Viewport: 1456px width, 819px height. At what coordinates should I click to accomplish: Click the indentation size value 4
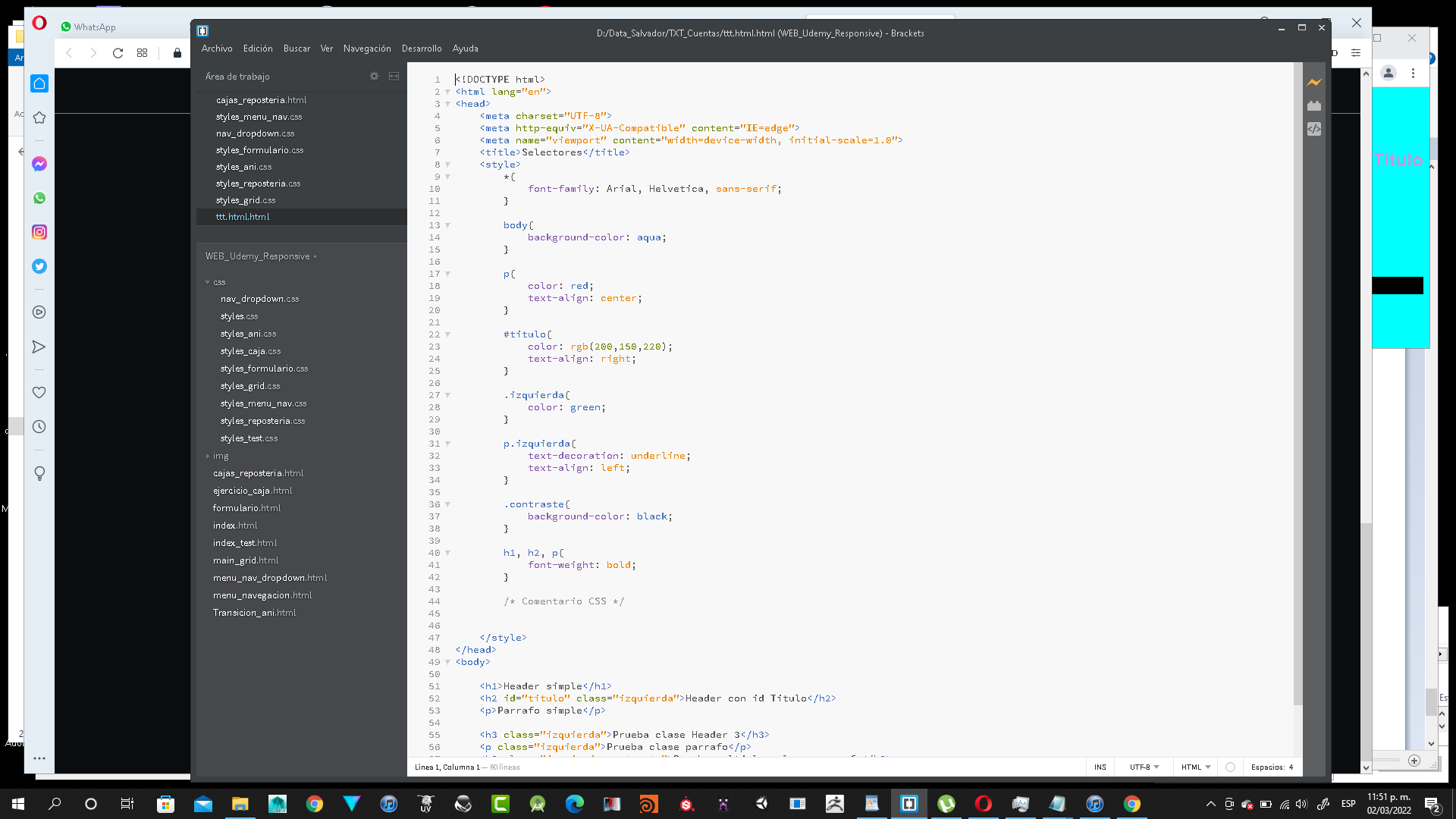click(1291, 767)
